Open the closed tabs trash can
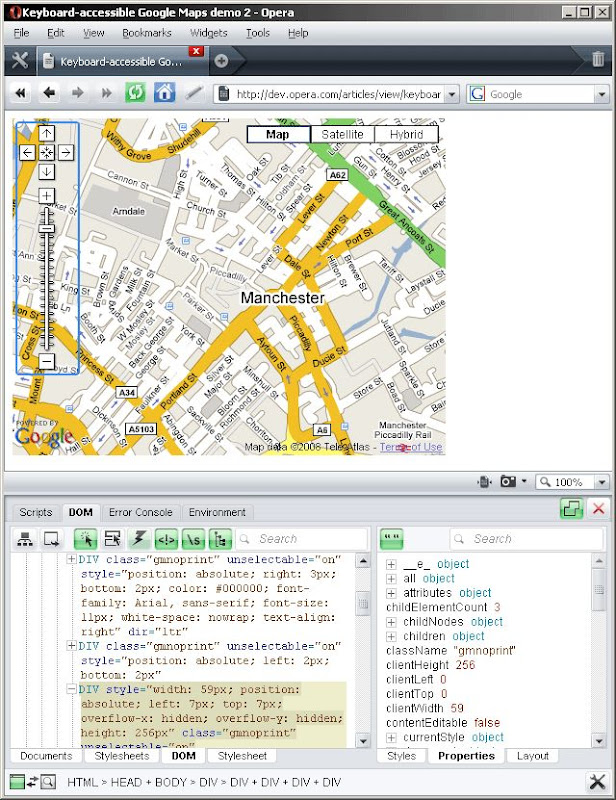Image resolution: width=616 pixels, height=800 pixels. (x=598, y=59)
